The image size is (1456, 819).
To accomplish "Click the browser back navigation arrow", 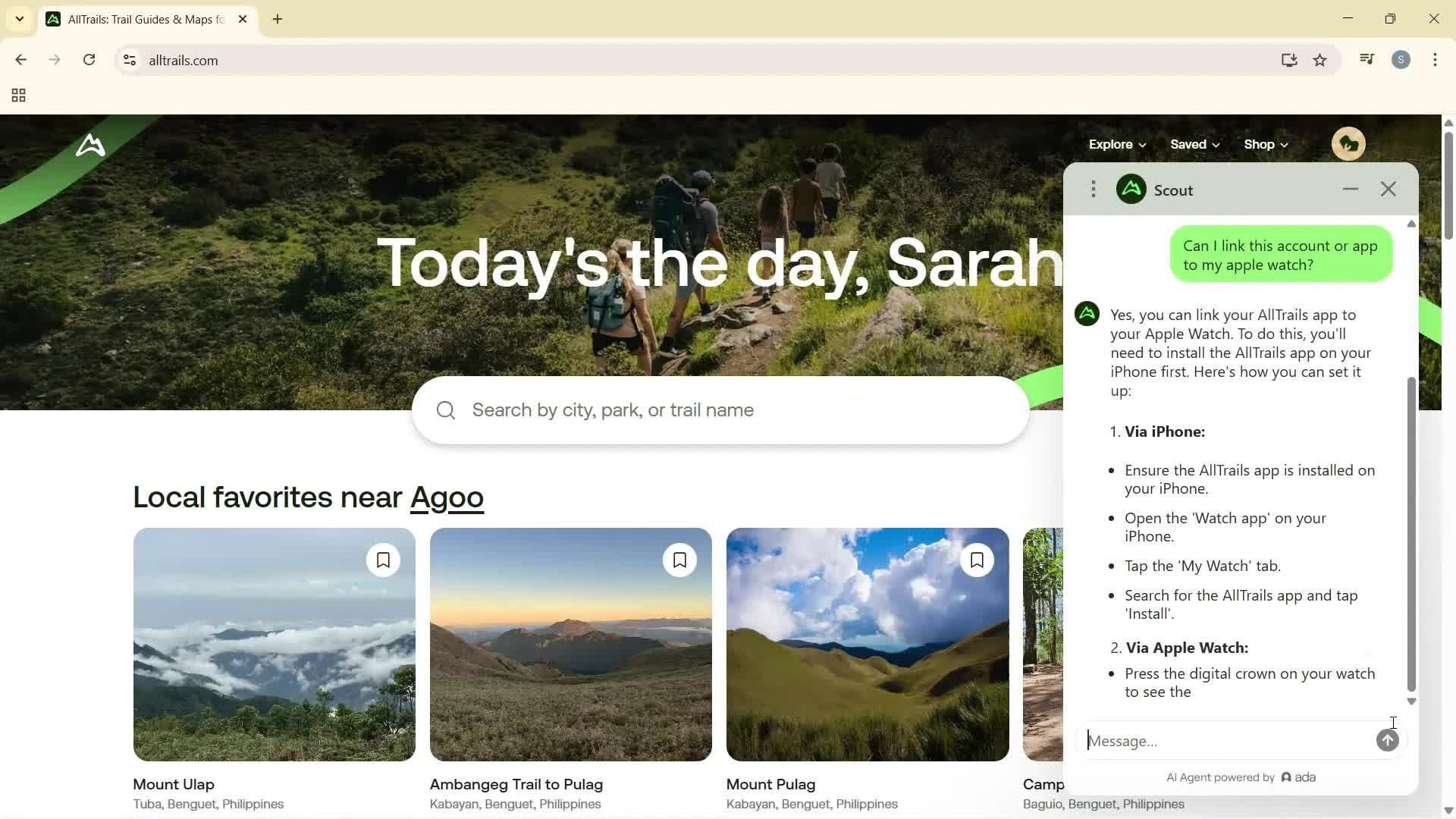I will pos(20,59).
